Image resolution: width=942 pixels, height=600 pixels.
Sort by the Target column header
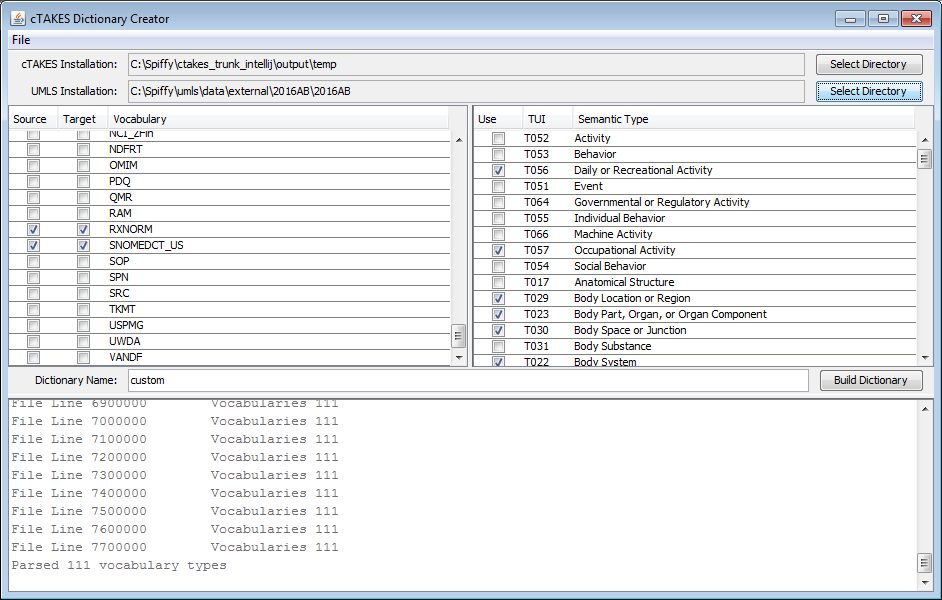(83, 119)
